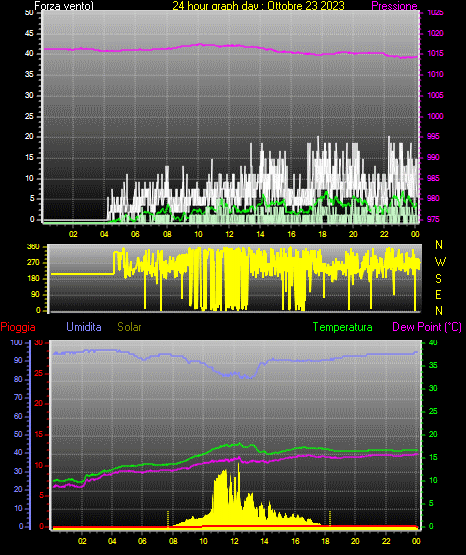
Task: Select the 24 hour graph day title
Action: click(x=258, y=6)
